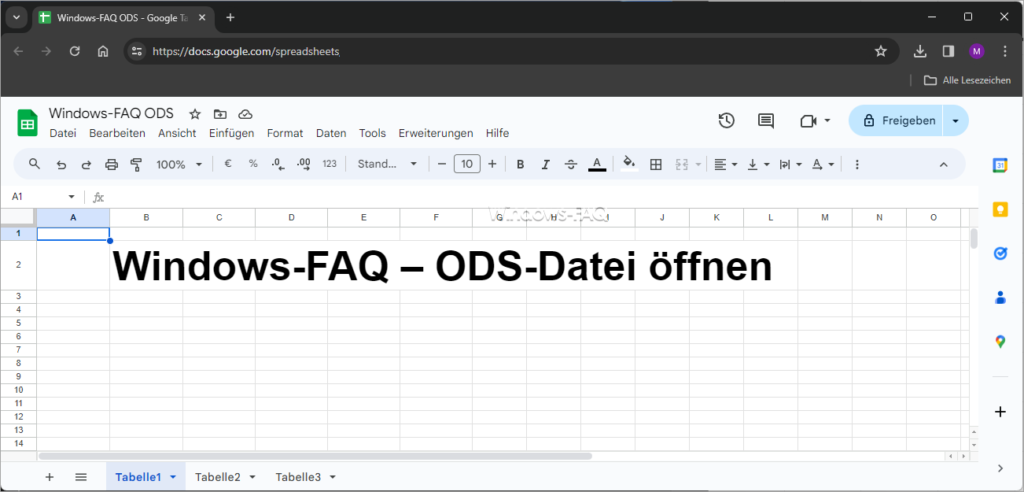The width and height of the screenshot is (1024, 492).
Task: Activate the paint format roller
Action: click(136, 165)
